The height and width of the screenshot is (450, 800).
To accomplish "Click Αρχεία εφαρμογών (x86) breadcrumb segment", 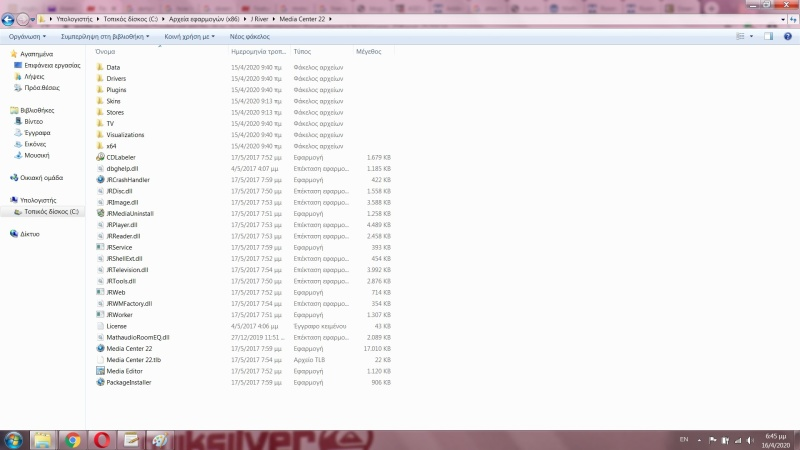I will click(x=204, y=19).
